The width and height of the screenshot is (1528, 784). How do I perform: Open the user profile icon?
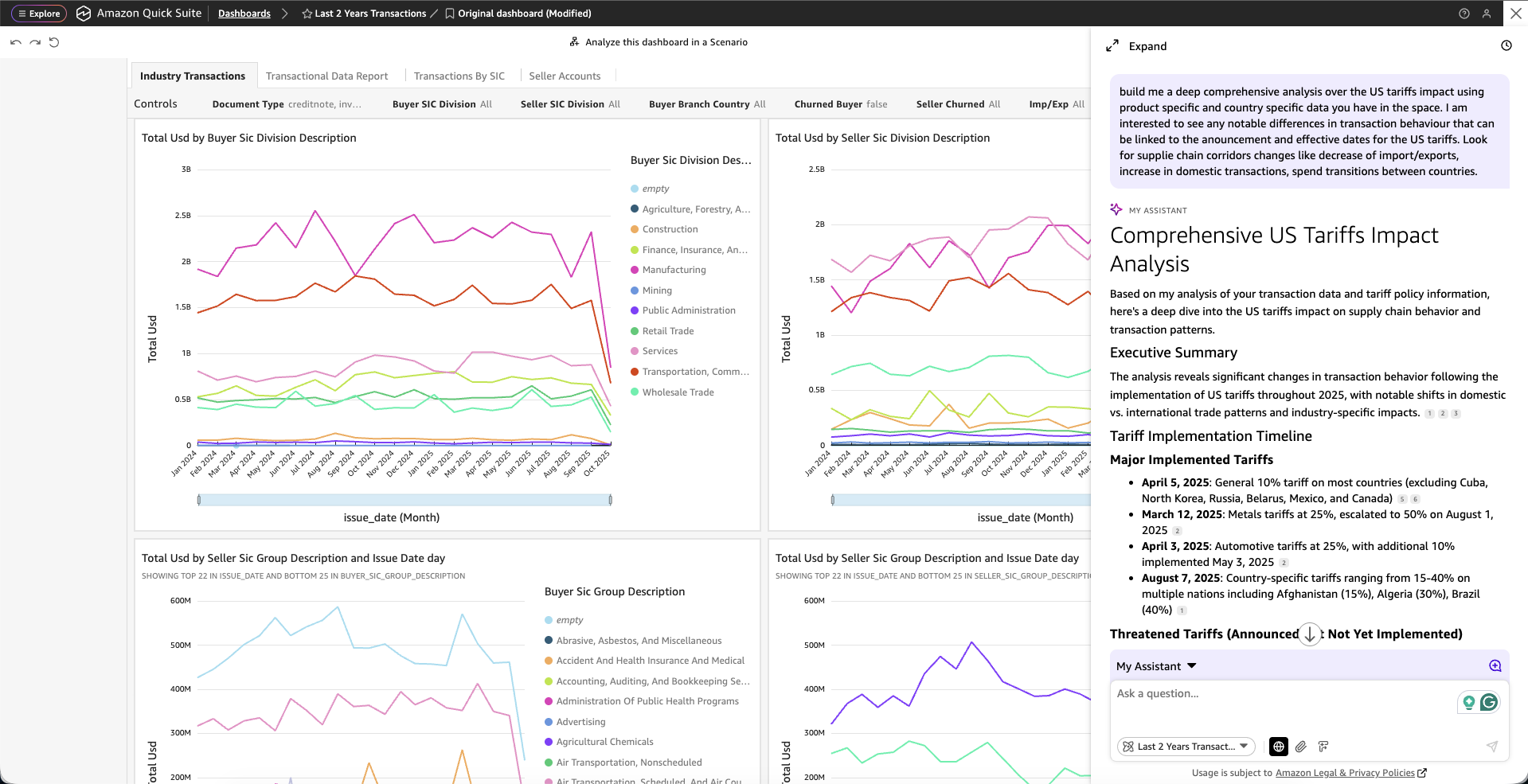[1486, 14]
